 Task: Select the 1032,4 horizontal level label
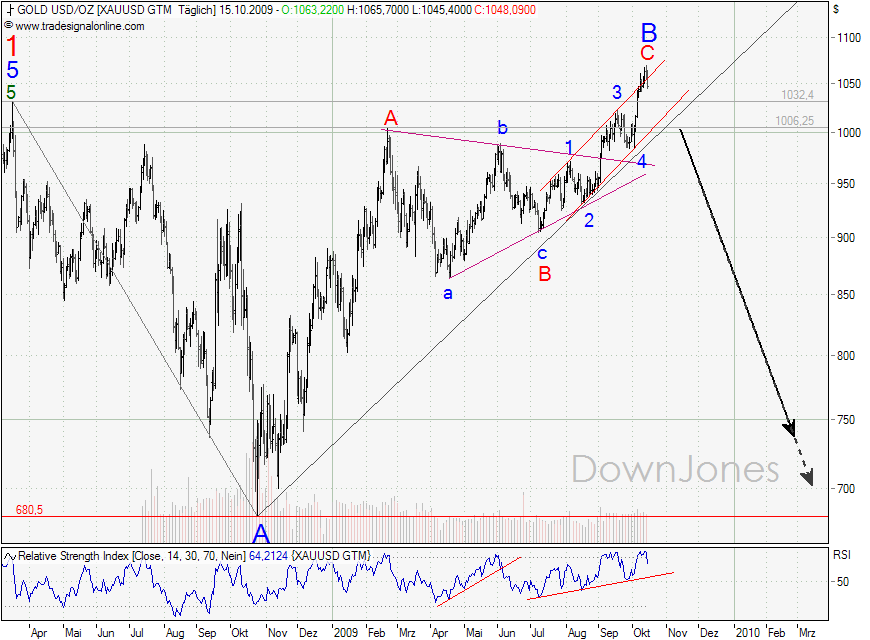pos(797,95)
